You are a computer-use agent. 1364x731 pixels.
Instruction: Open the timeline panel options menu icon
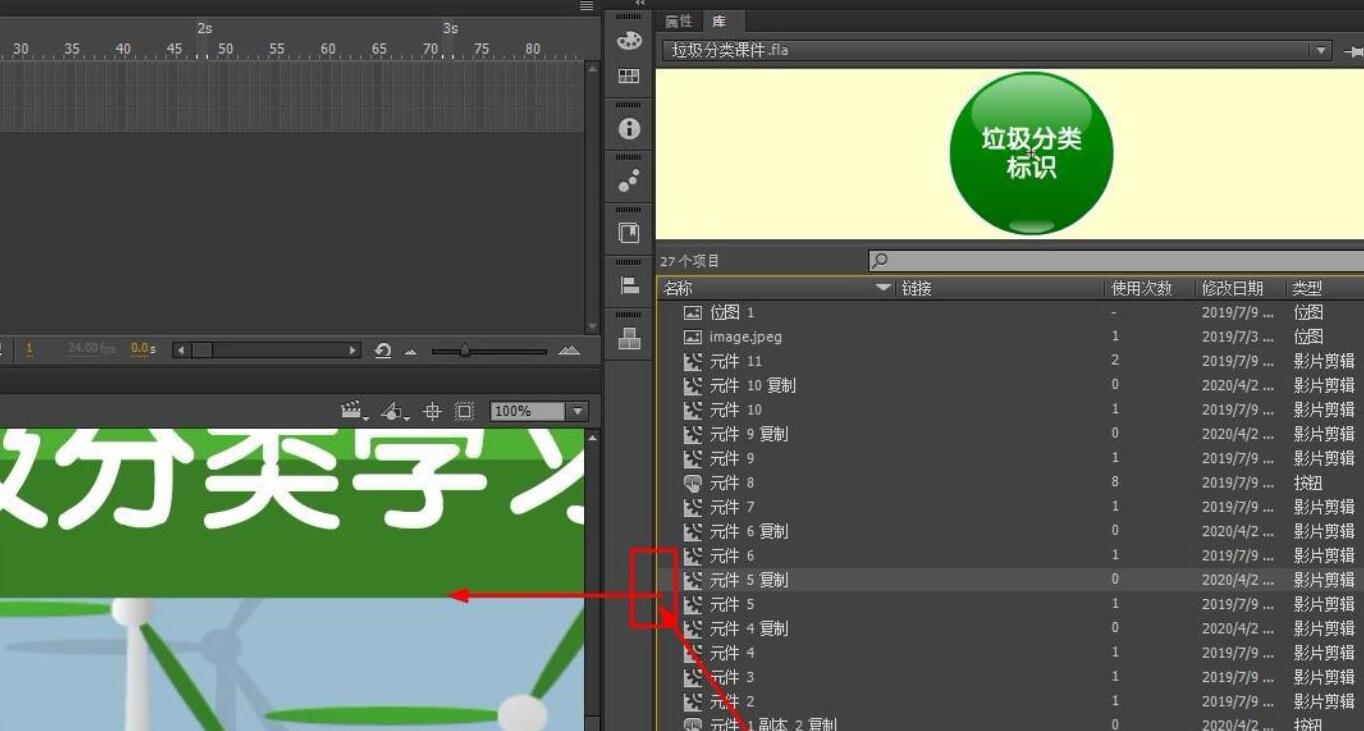pos(587,6)
